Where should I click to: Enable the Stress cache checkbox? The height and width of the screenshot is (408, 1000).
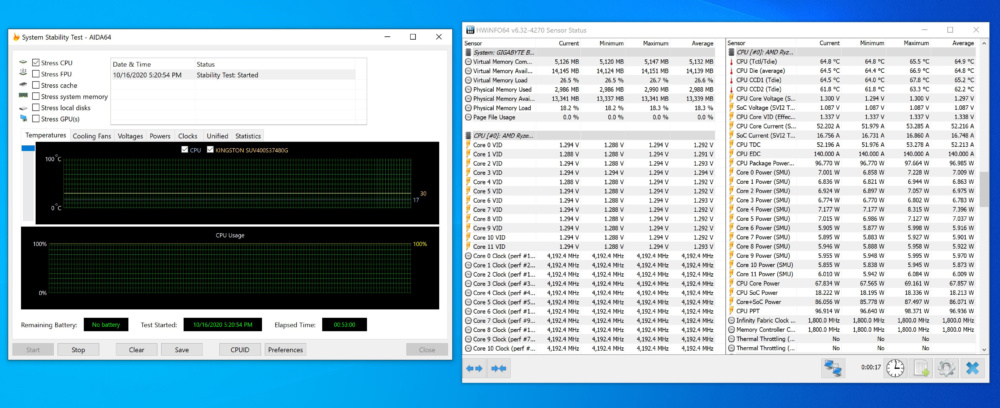[x=36, y=85]
